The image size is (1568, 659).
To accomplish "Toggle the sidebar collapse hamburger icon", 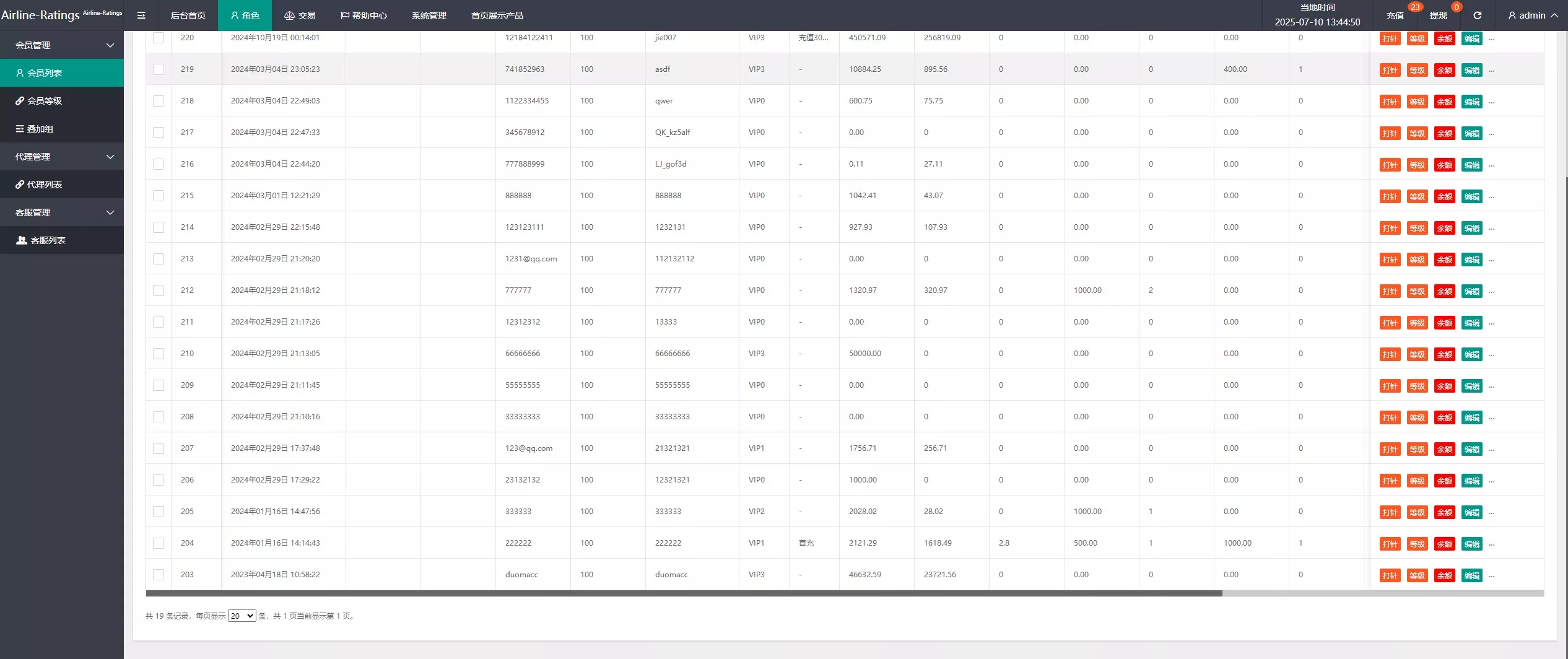I will 141,15.
